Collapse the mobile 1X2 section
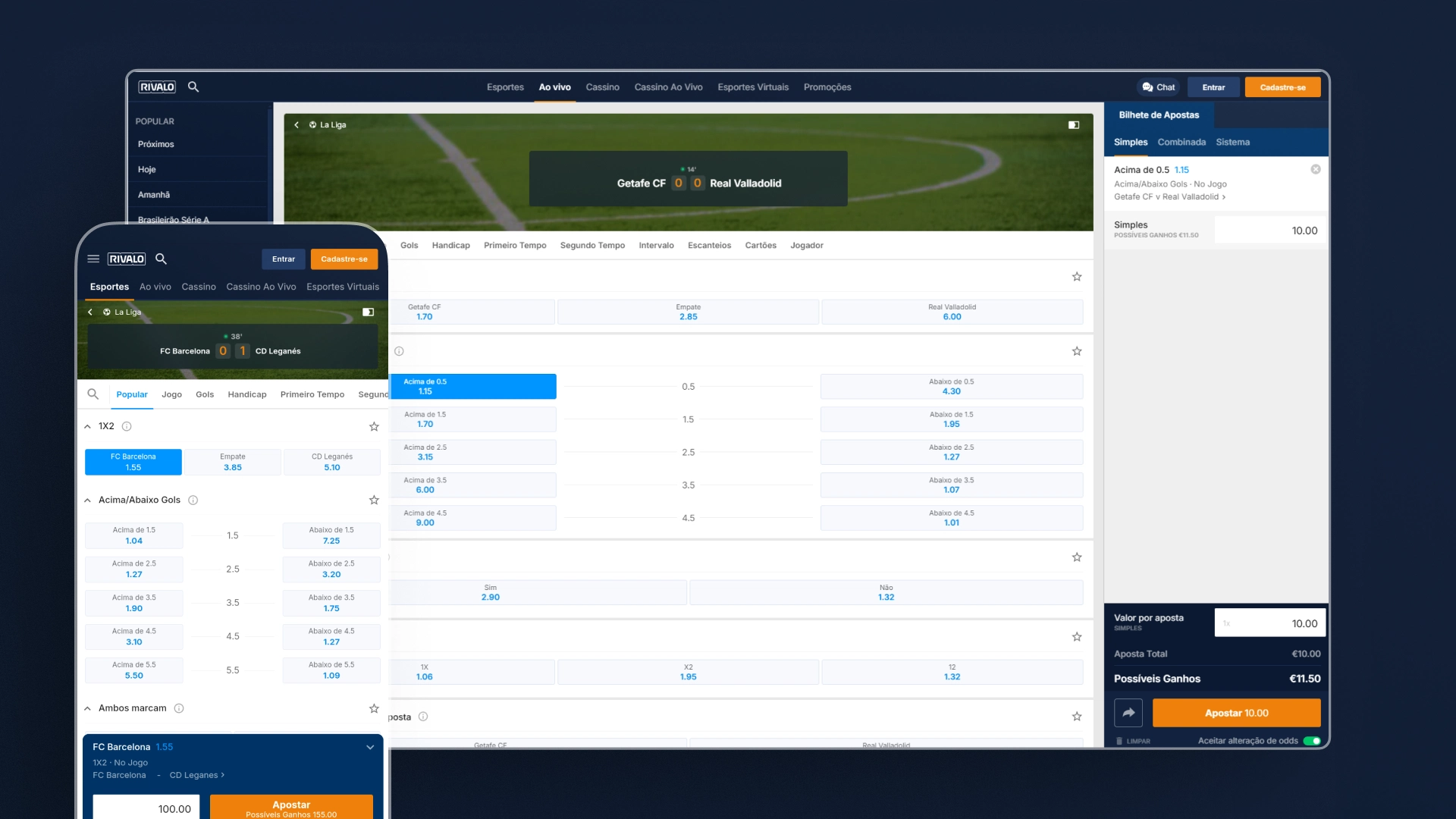This screenshot has height=819, width=1456. pos(88,427)
